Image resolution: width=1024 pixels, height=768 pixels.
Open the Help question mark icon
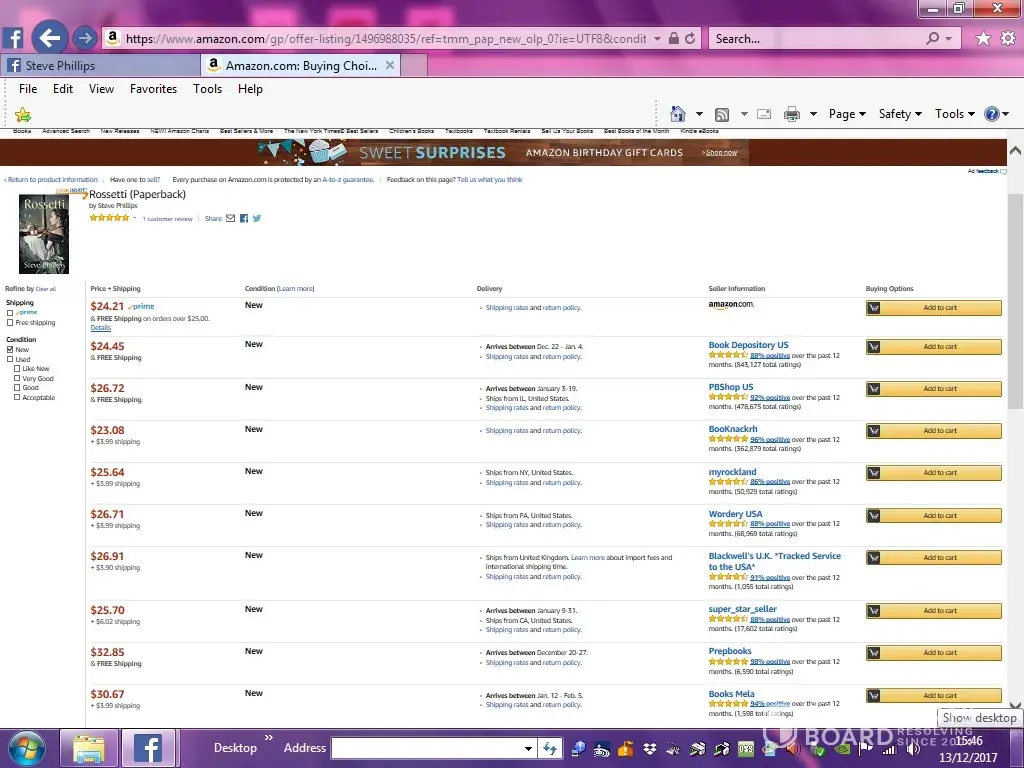(991, 114)
